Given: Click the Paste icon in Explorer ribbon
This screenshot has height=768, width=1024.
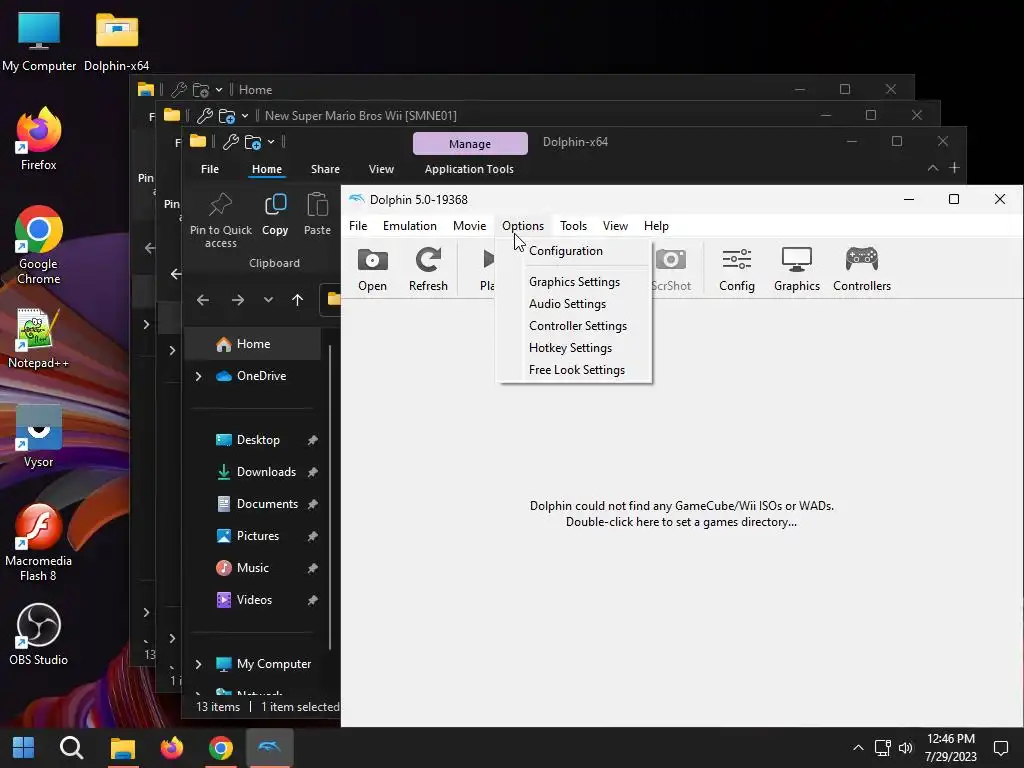Looking at the screenshot, I should (317, 214).
